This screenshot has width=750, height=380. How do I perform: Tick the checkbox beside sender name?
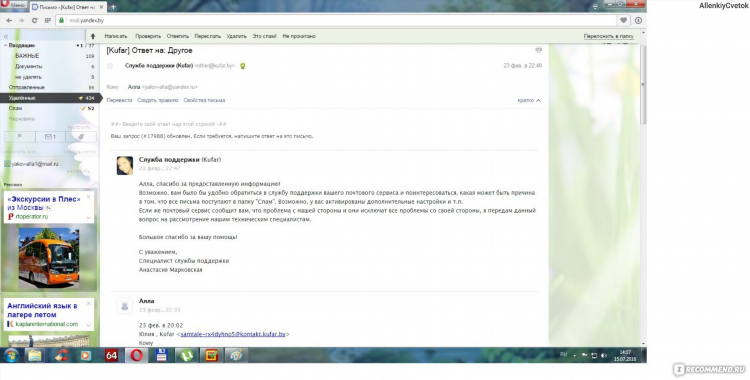click(110, 66)
